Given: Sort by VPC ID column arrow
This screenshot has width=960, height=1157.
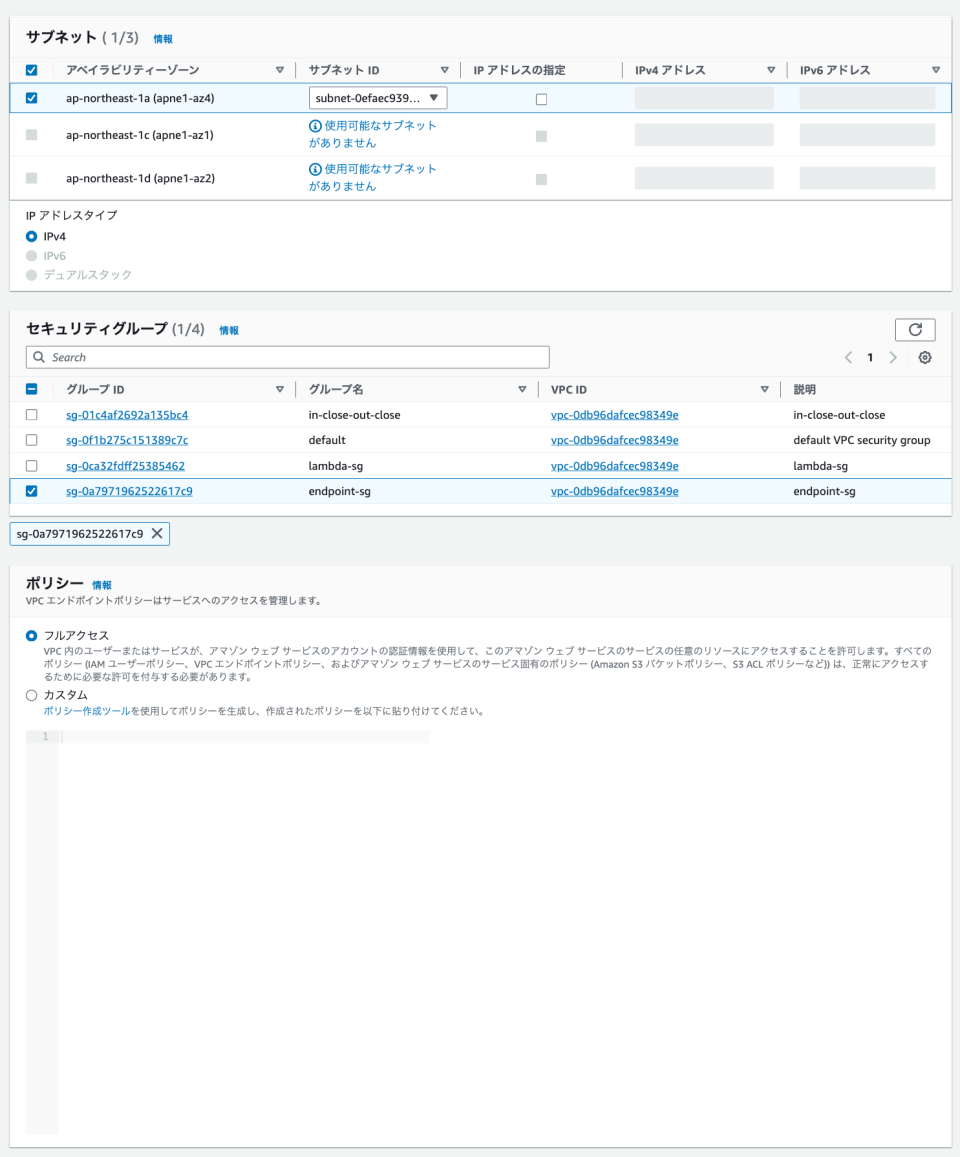Looking at the screenshot, I should point(765,389).
